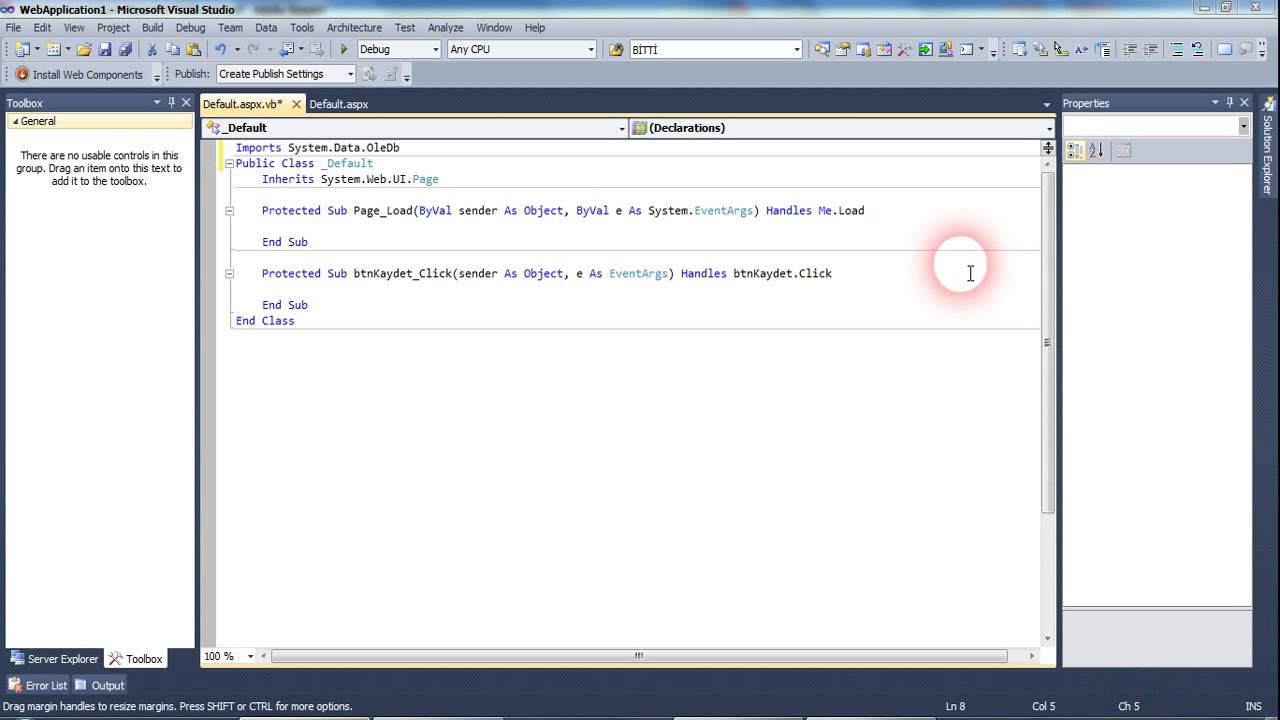Screen dimensions: 1280x720
Task: Click the Find in Files icon
Action: tap(616, 49)
